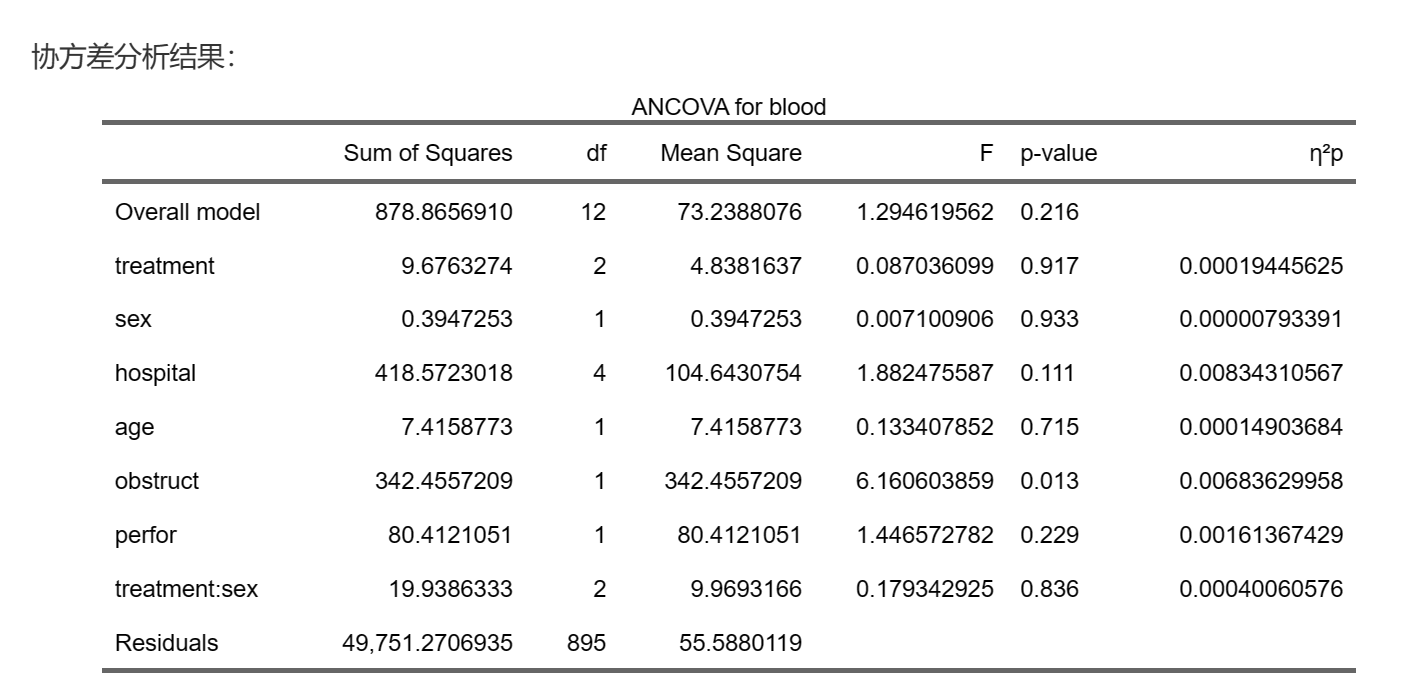Click the 'ANCOVA for blood' table title
This screenshot has width=1409, height=700.
pos(728,107)
